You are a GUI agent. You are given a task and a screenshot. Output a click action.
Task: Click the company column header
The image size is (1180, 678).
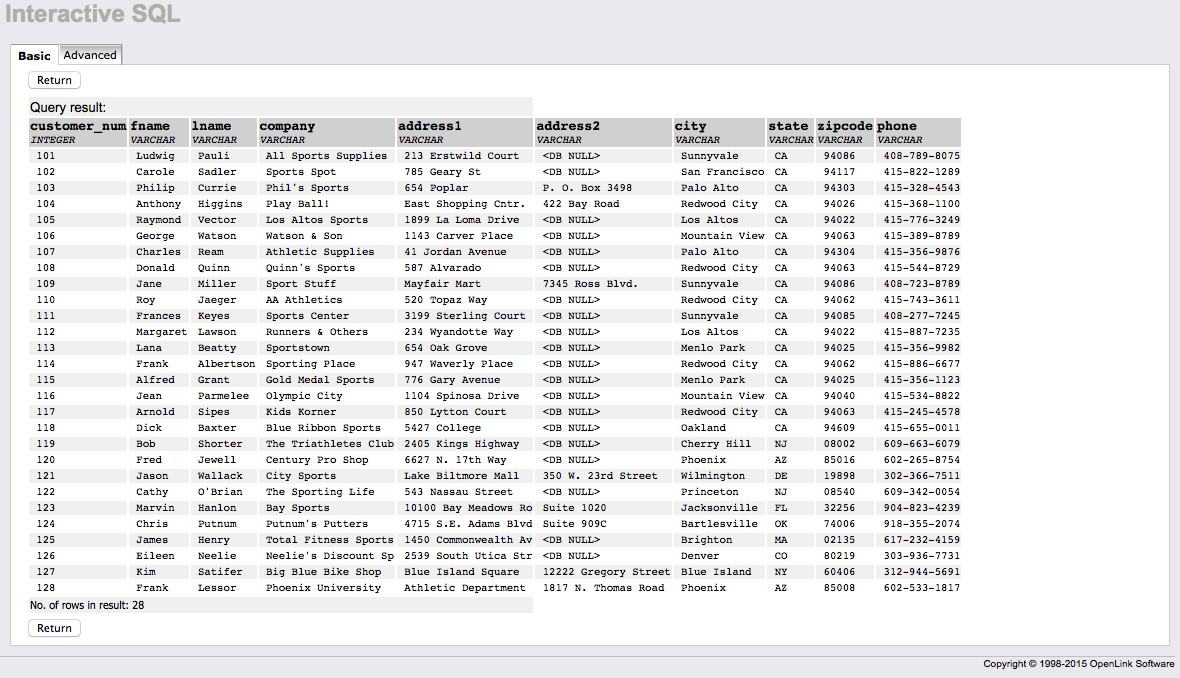click(x=287, y=126)
